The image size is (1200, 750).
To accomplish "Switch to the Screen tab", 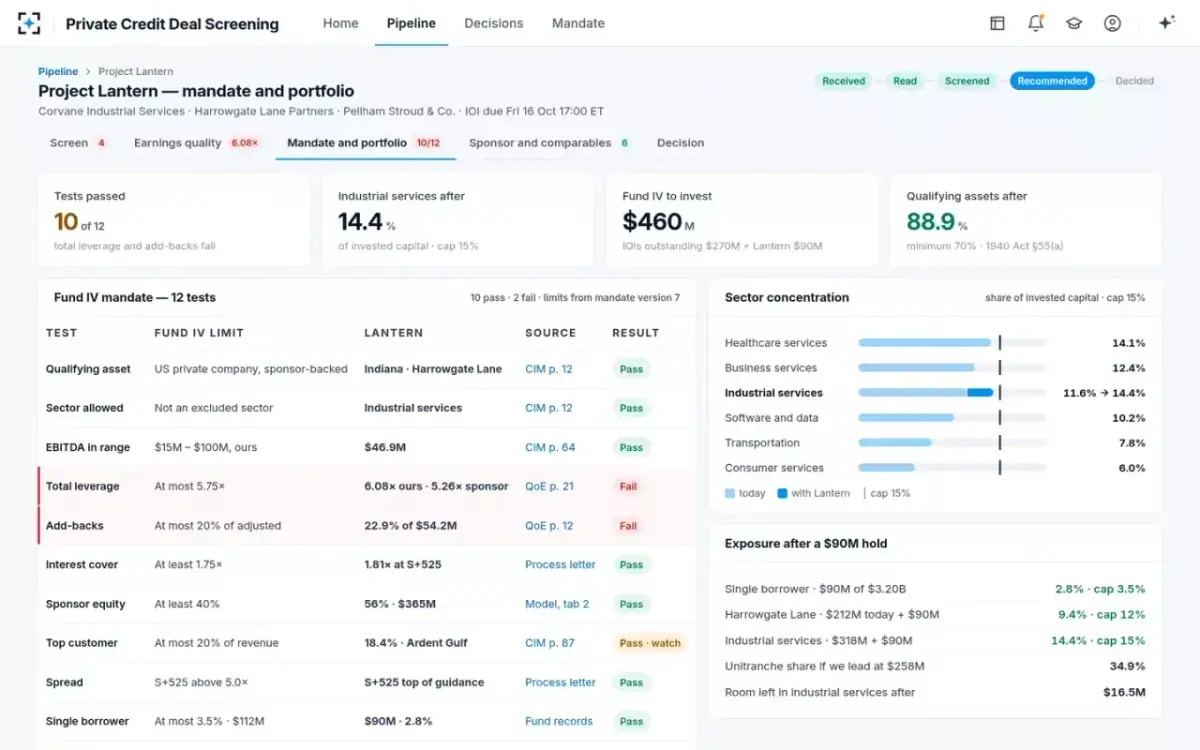I will click(x=78, y=143).
